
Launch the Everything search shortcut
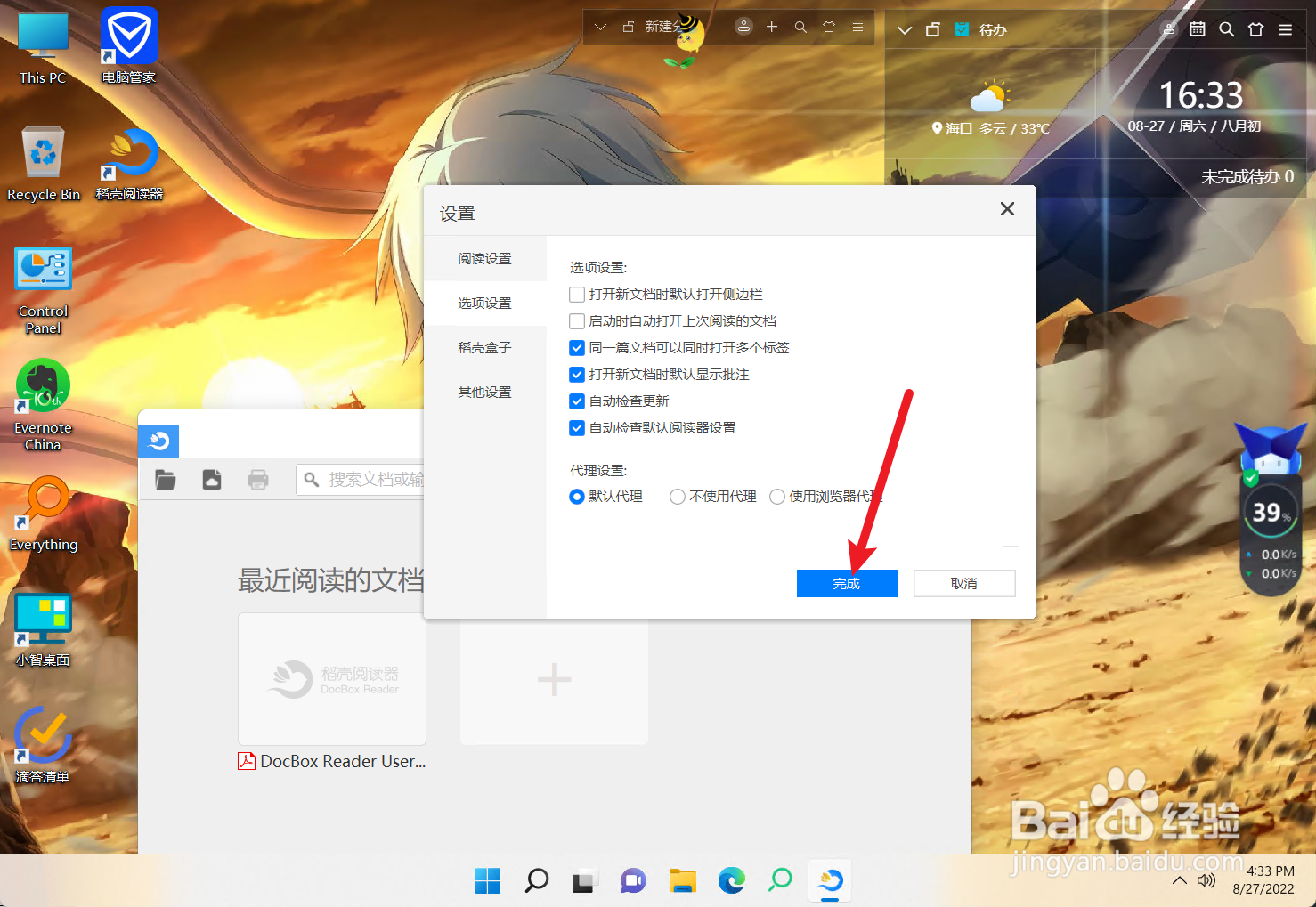point(44,514)
